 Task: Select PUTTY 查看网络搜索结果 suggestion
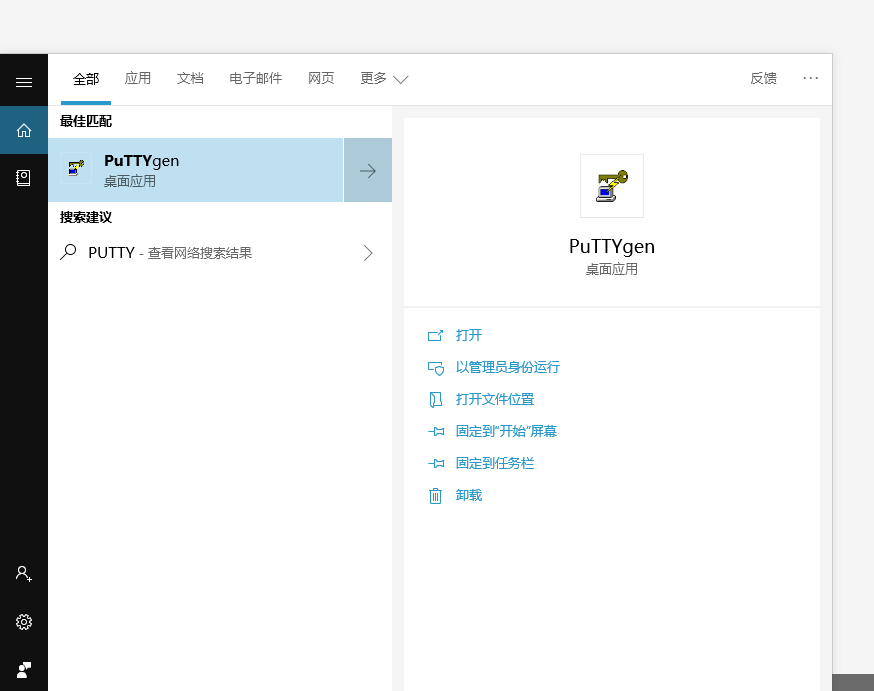(220, 253)
